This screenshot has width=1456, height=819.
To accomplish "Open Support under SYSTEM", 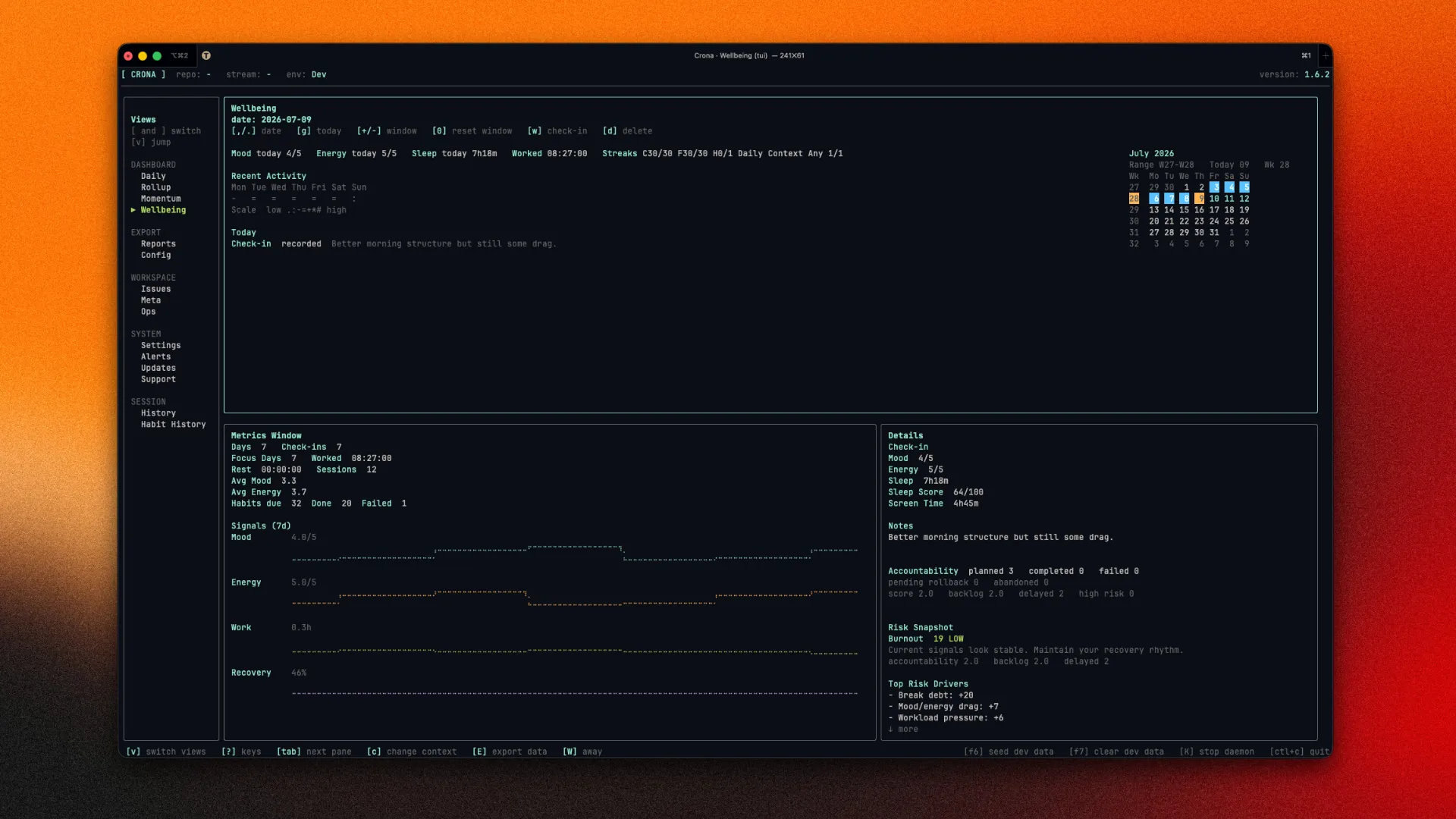I will pyautogui.click(x=158, y=380).
